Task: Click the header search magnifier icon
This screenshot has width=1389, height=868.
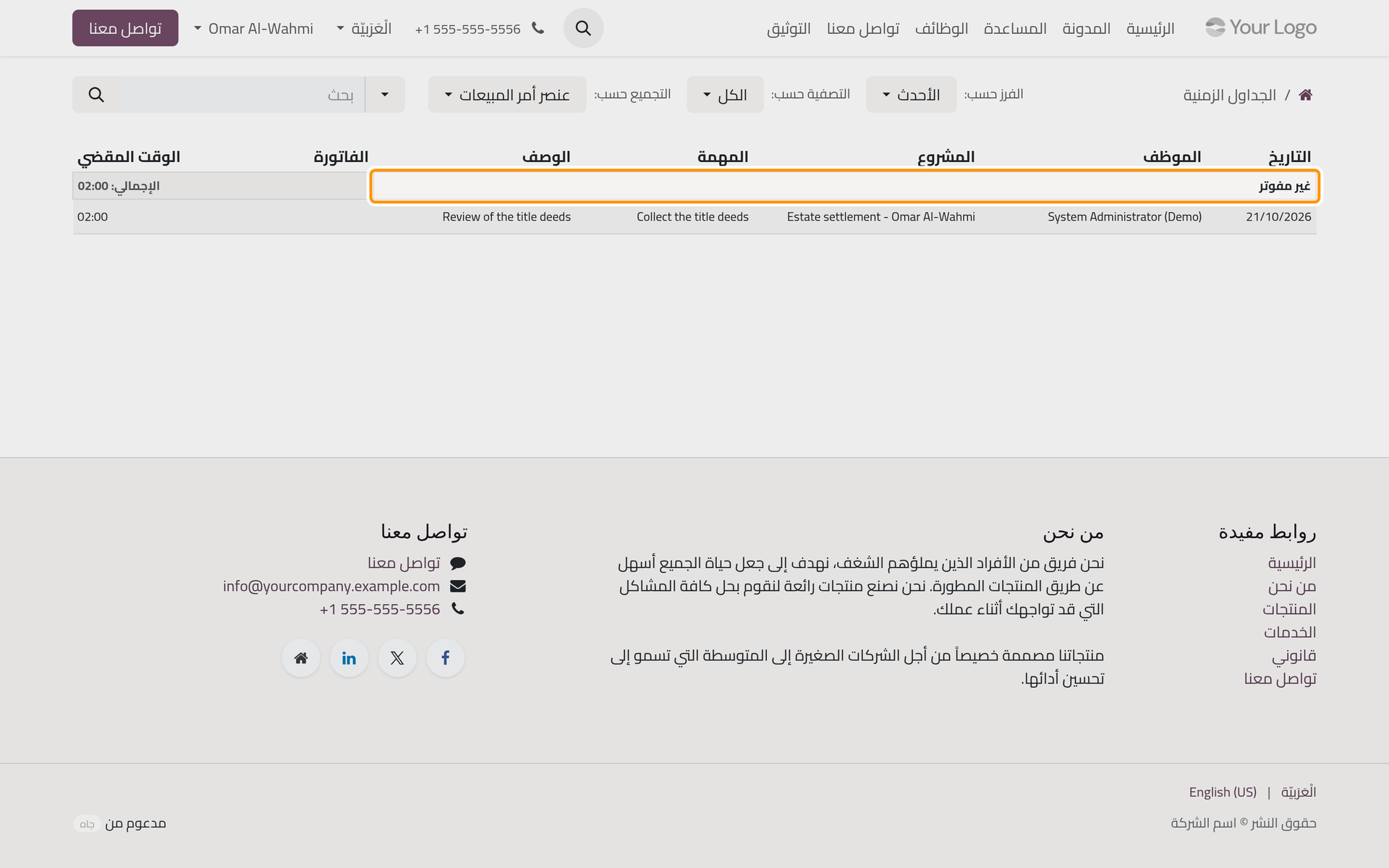Action: [583, 28]
